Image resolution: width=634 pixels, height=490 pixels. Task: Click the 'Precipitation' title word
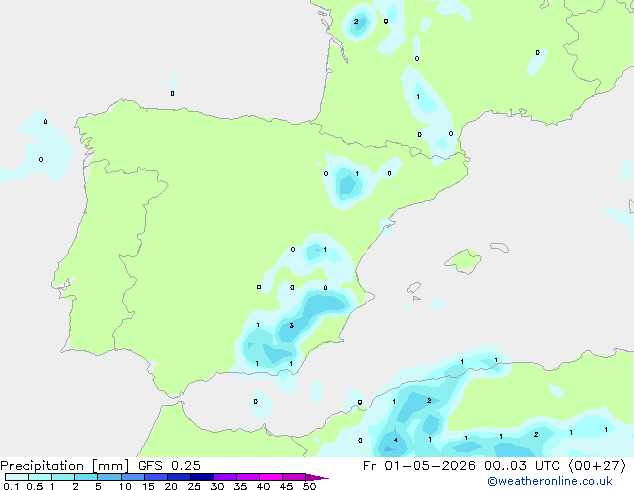[x=42, y=466]
